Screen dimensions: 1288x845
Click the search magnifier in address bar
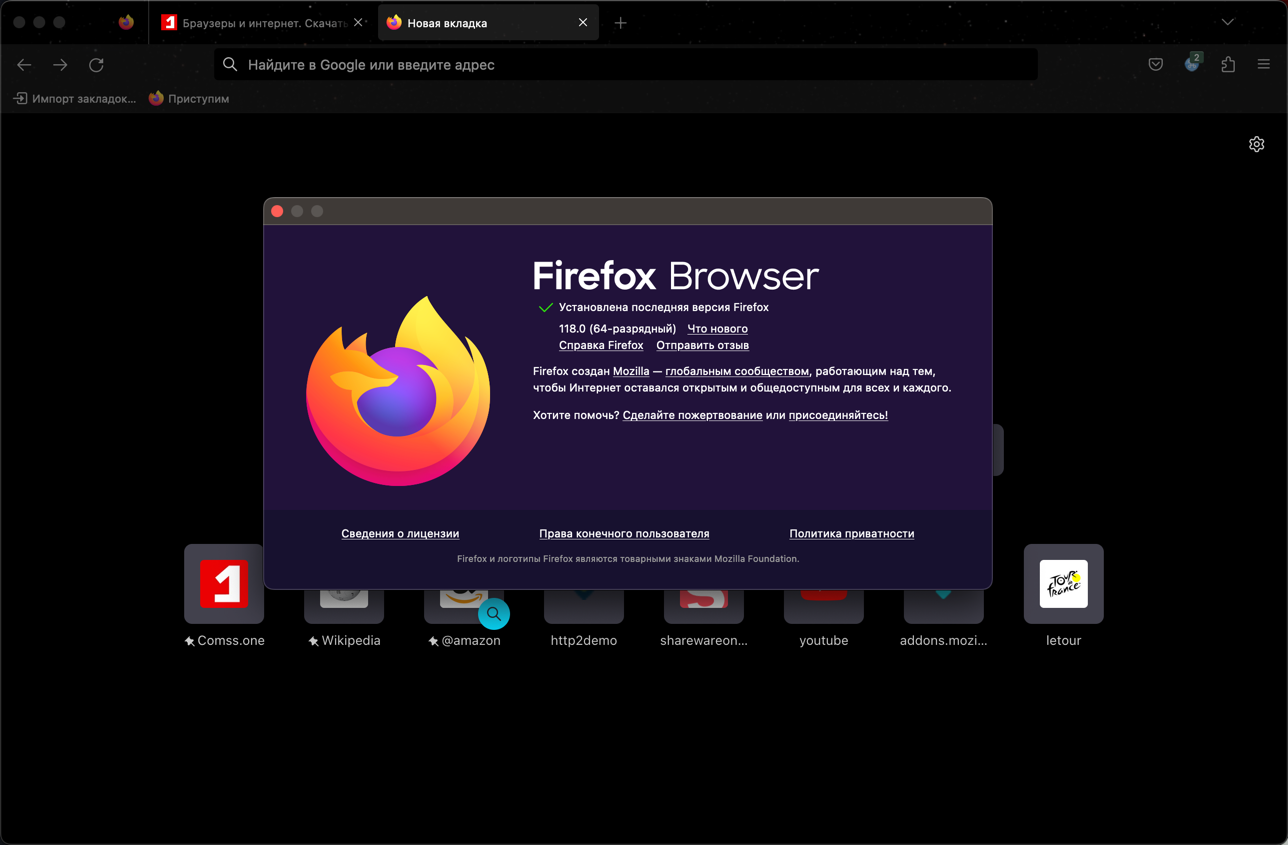(x=230, y=65)
